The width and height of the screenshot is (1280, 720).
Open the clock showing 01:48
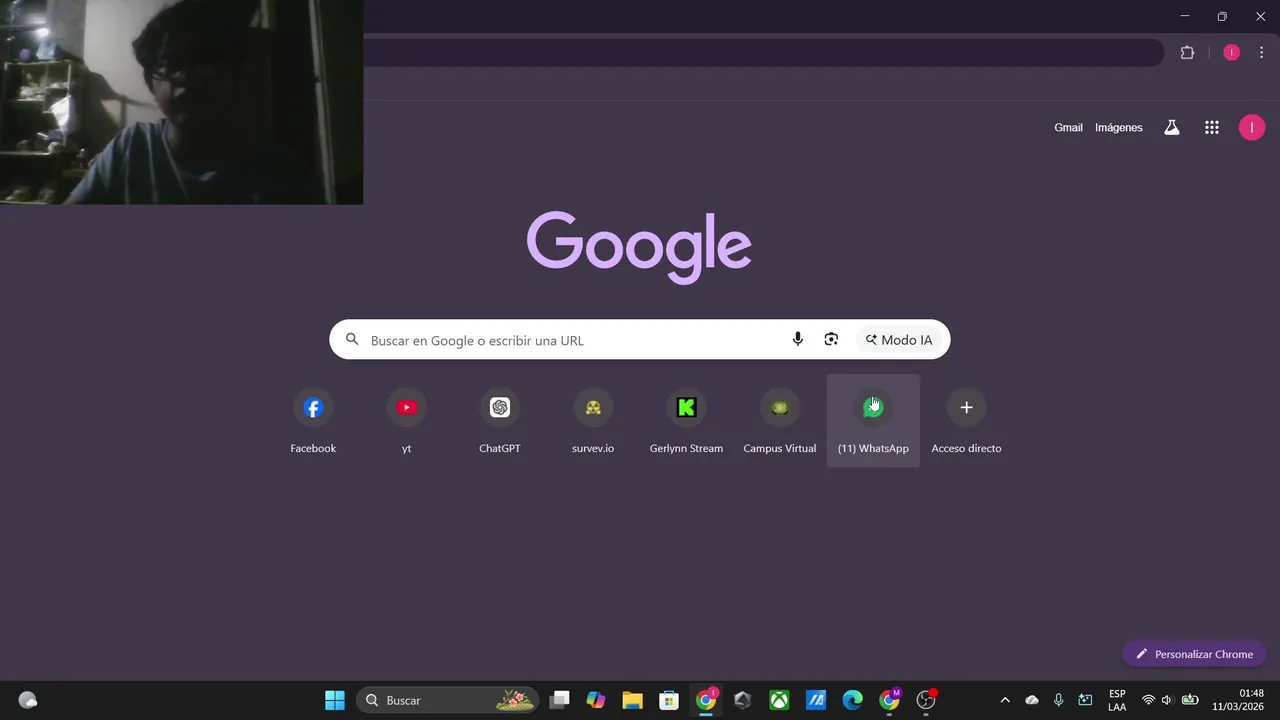tap(1238, 700)
